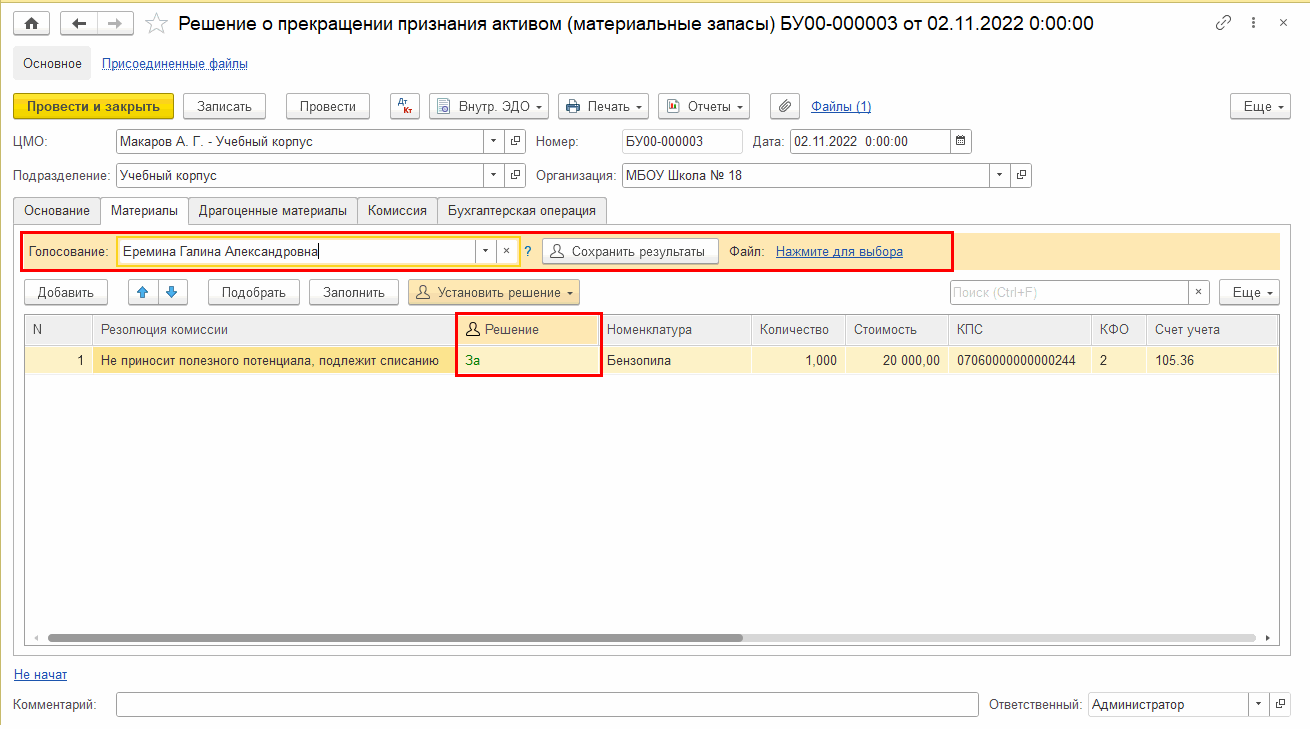The height and width of the screenshot is (729, 1310).
Task: Open the Установить решение dropdown
Action: (x=494, y=292)
